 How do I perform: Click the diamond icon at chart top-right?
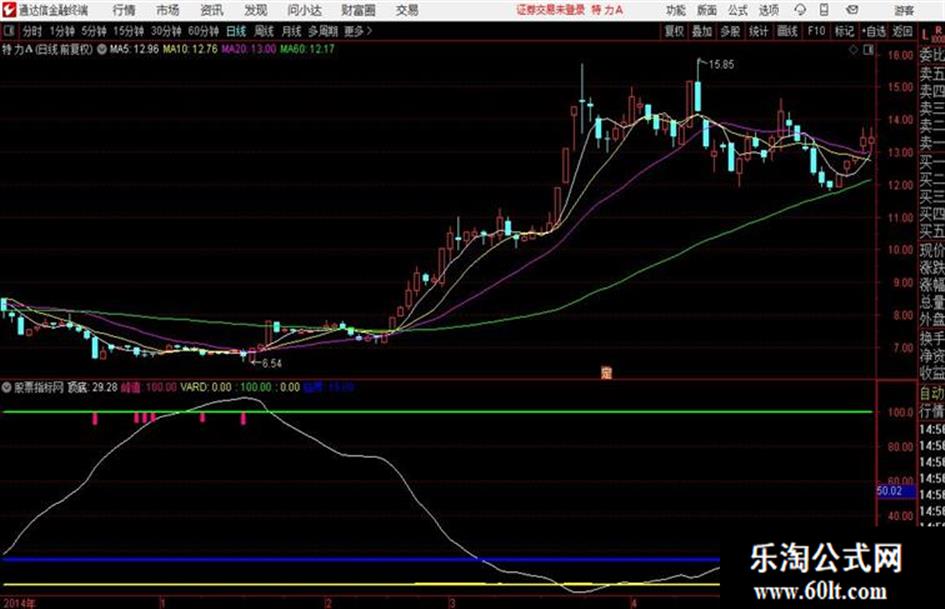click(x=853, y=50)
